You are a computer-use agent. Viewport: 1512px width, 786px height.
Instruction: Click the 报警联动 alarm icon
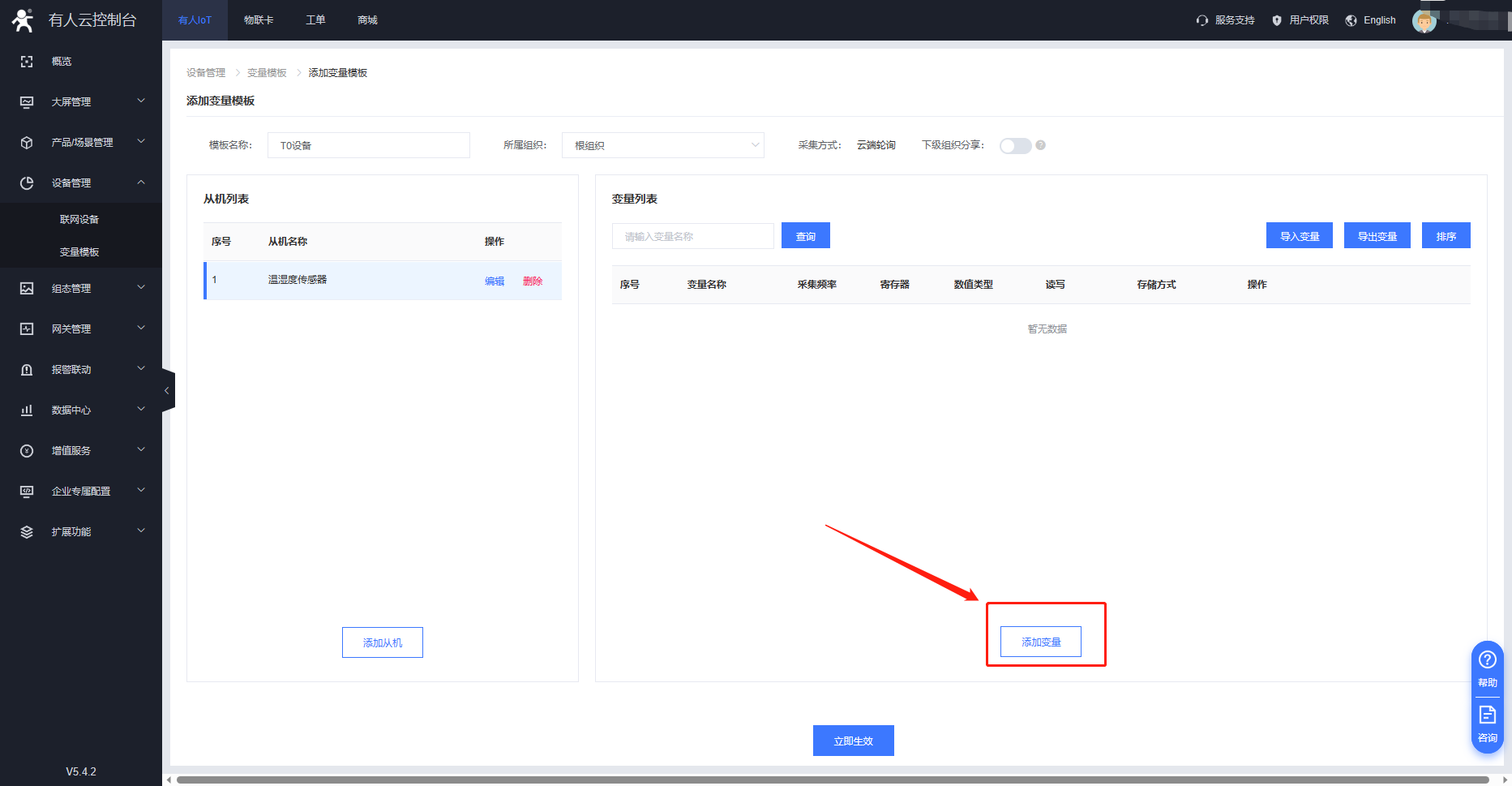27,370
